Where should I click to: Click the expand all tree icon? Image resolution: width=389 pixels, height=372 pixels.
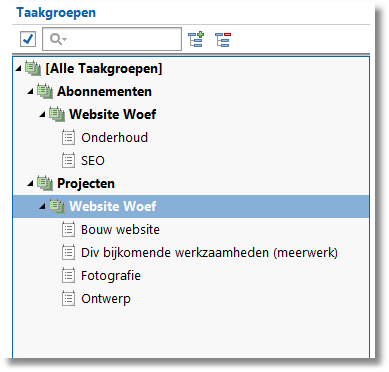tap(196, 39)
